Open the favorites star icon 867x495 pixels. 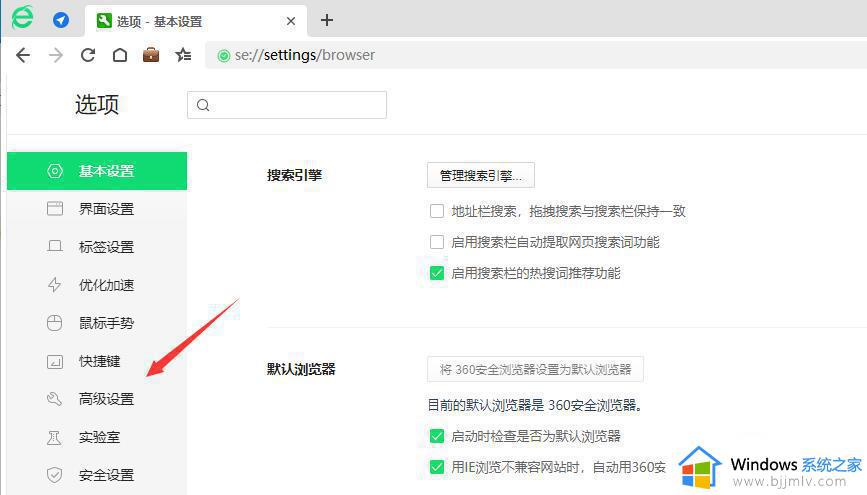pyautogui.click(x=183, y=55)
